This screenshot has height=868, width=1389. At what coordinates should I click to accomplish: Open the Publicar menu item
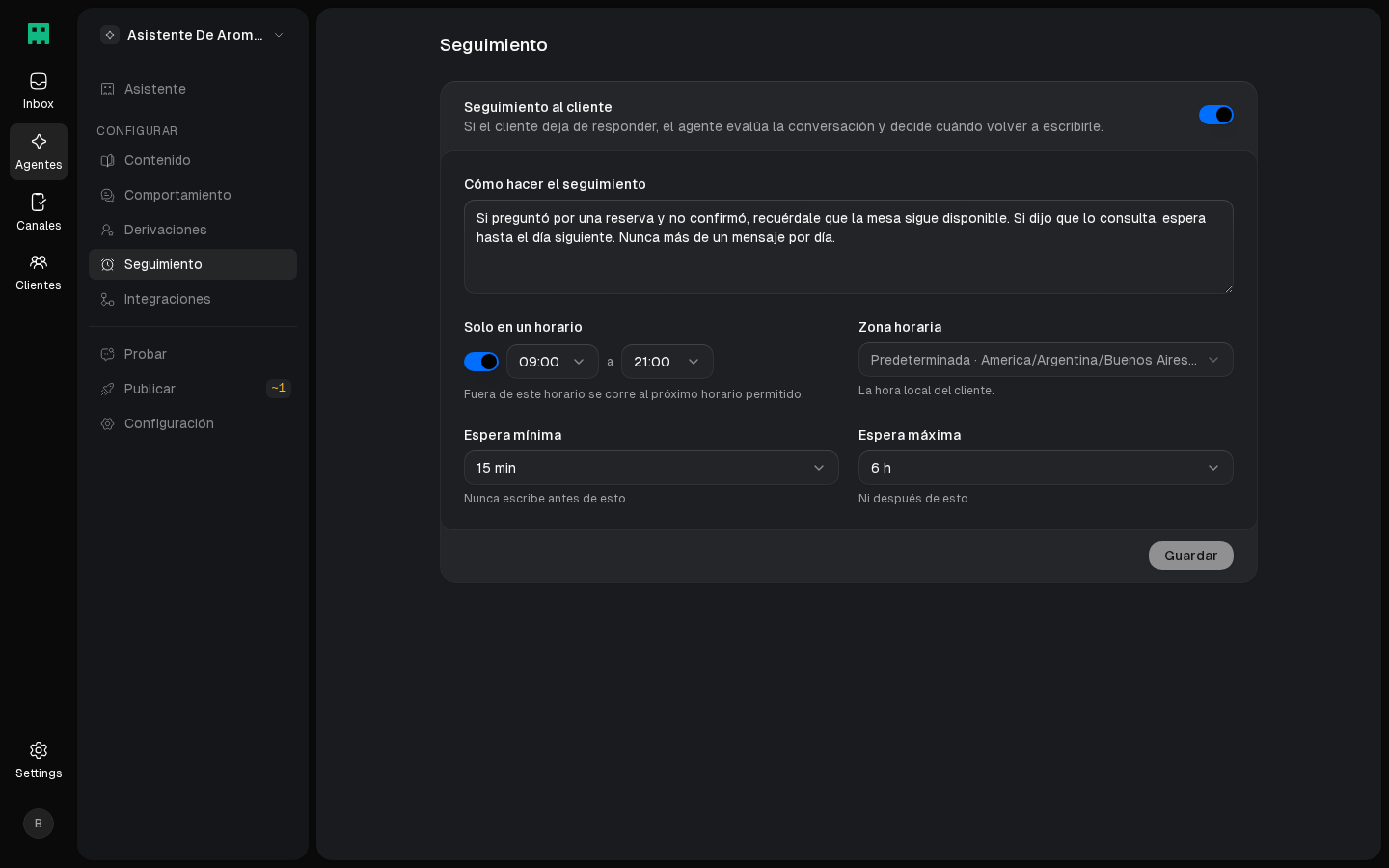[193, 389]
